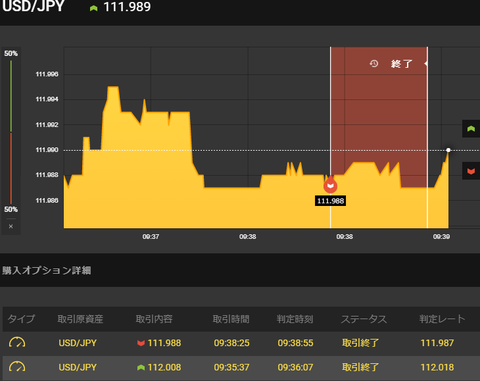Click the 取引内容 column header
The width and height of the screenshot is (480, 381).
coord(154,319)
